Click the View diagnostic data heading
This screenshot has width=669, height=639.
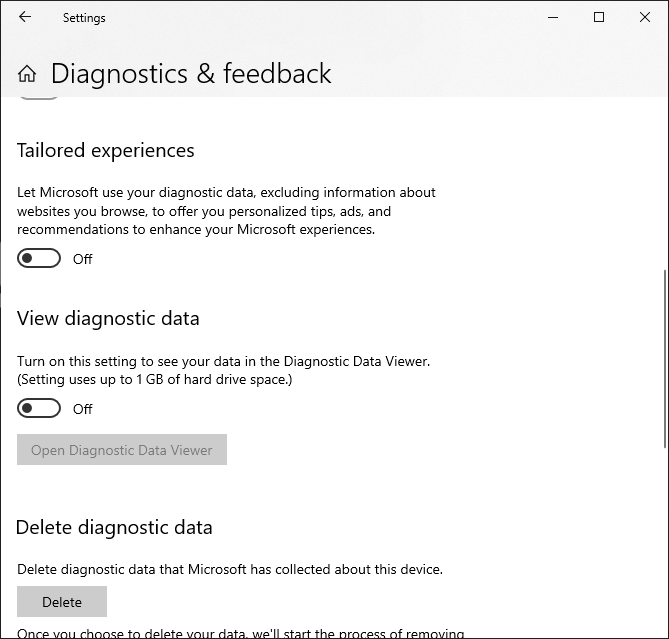(x=108, y=319)
